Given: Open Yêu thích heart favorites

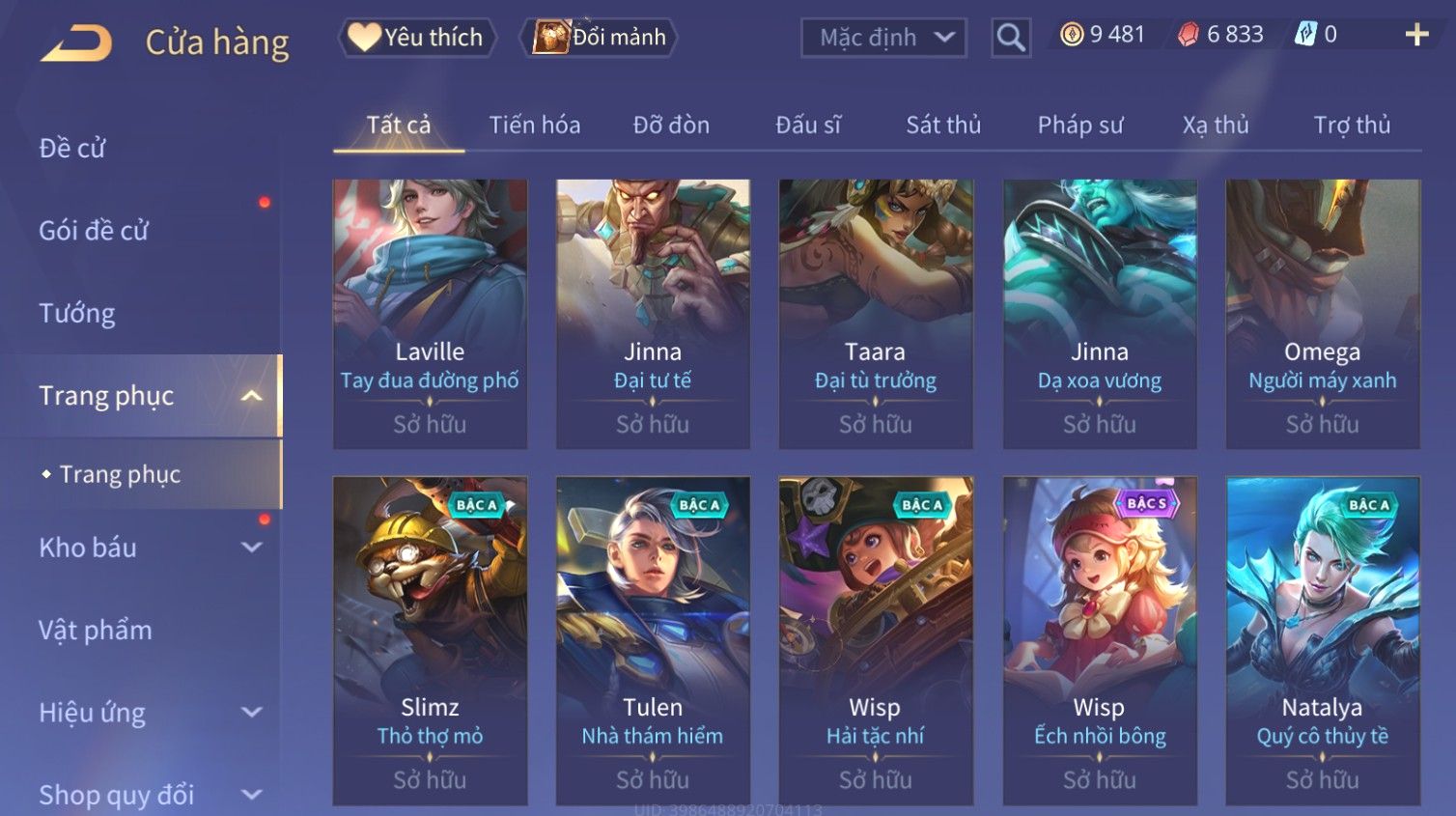Looking at the screenshot, I should [x=417, y=38].
